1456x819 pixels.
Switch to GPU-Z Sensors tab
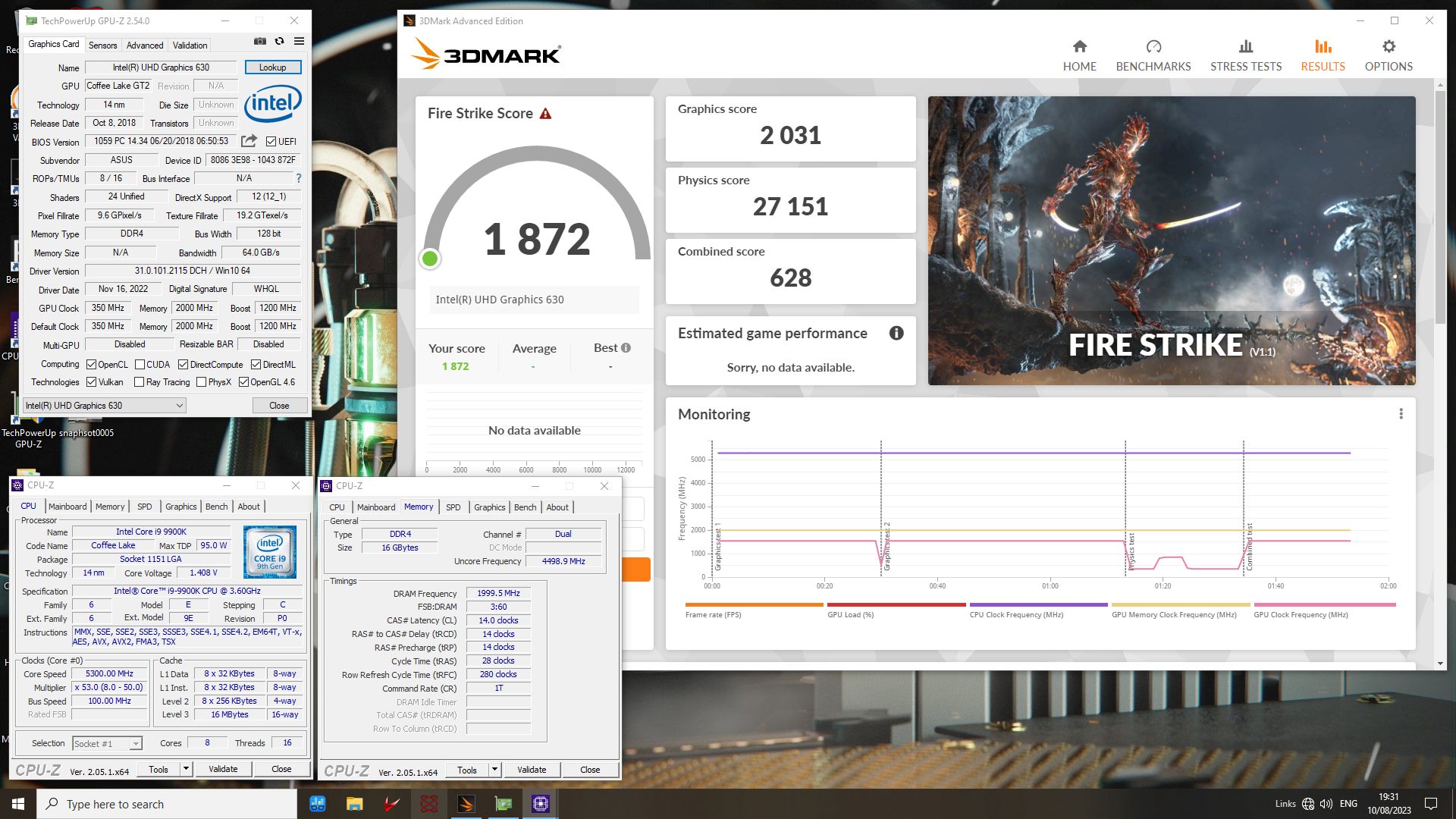pos(102,45)
